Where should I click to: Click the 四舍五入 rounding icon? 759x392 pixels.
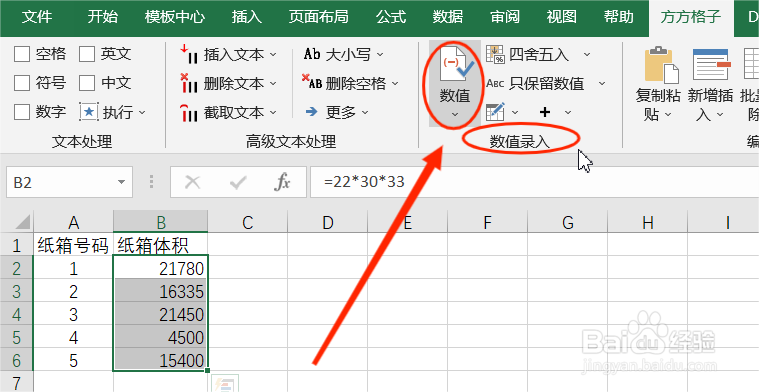(495, 54)
